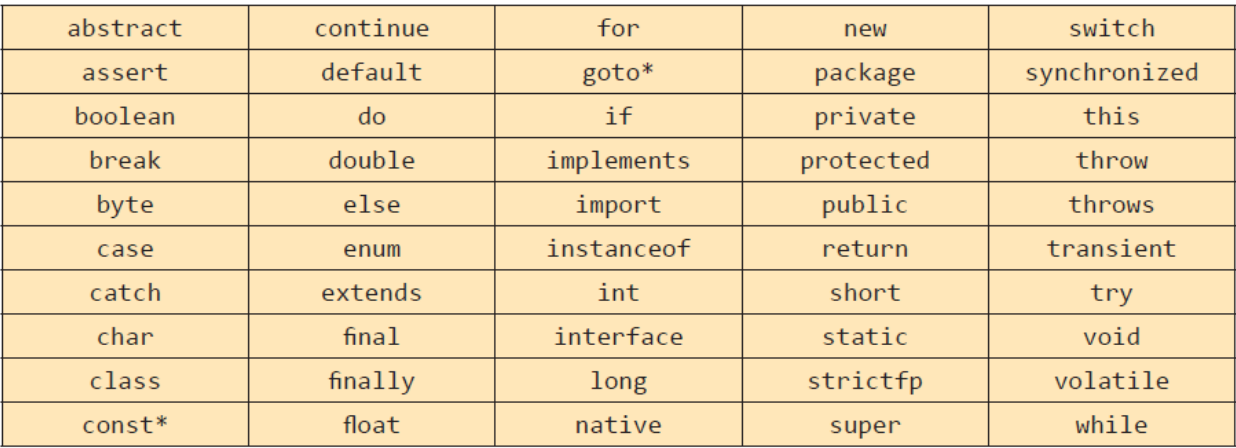Screen dimensions: 1236x448
Task: Select the 'const*' cell
Action: click(125, 425)
